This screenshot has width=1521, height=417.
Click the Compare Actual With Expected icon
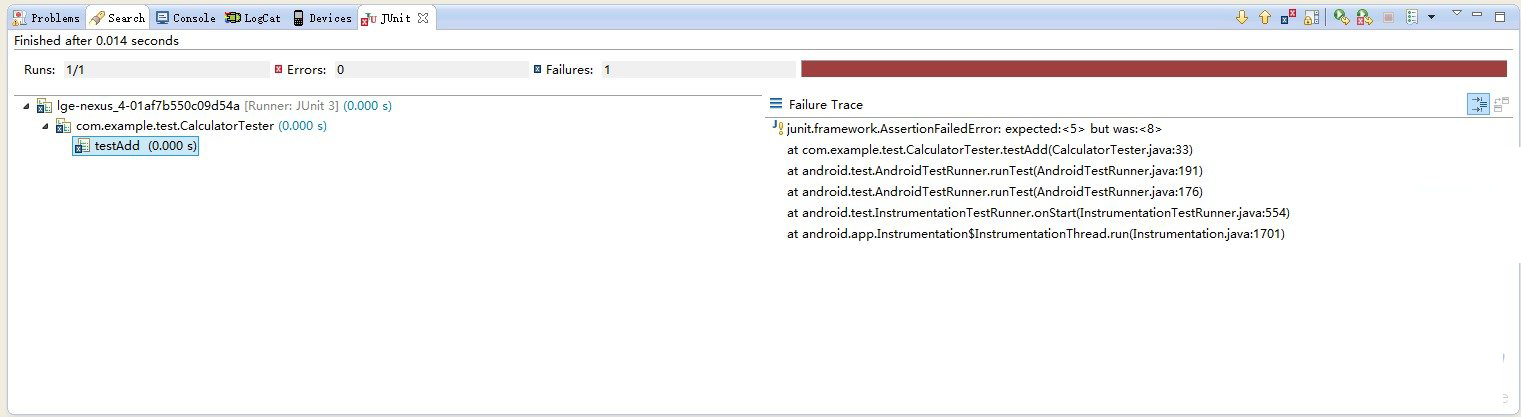[x=1500, y=104]
